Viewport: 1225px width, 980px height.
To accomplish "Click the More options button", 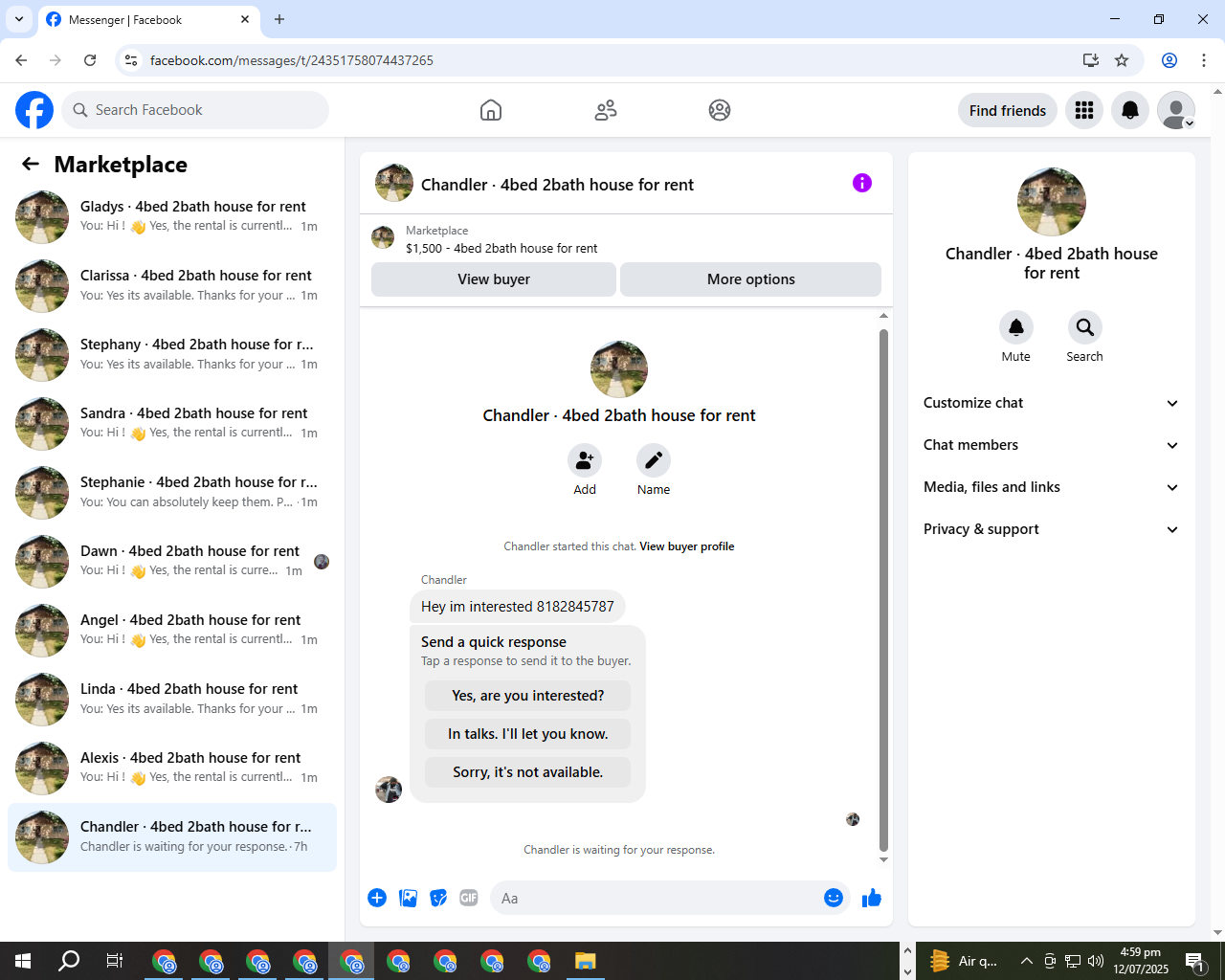I will click(751, 279).
